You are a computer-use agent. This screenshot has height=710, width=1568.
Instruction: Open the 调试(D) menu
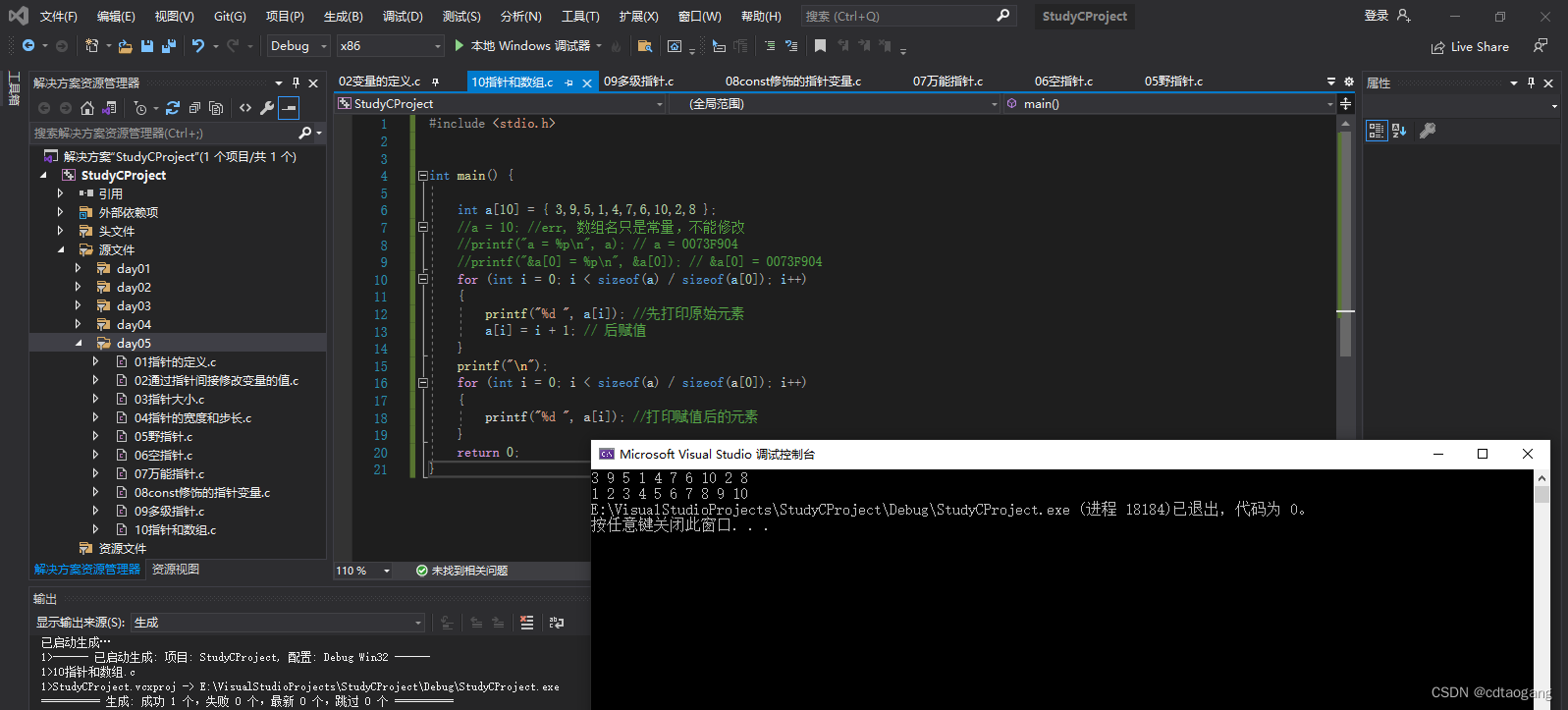coord(403,17)
